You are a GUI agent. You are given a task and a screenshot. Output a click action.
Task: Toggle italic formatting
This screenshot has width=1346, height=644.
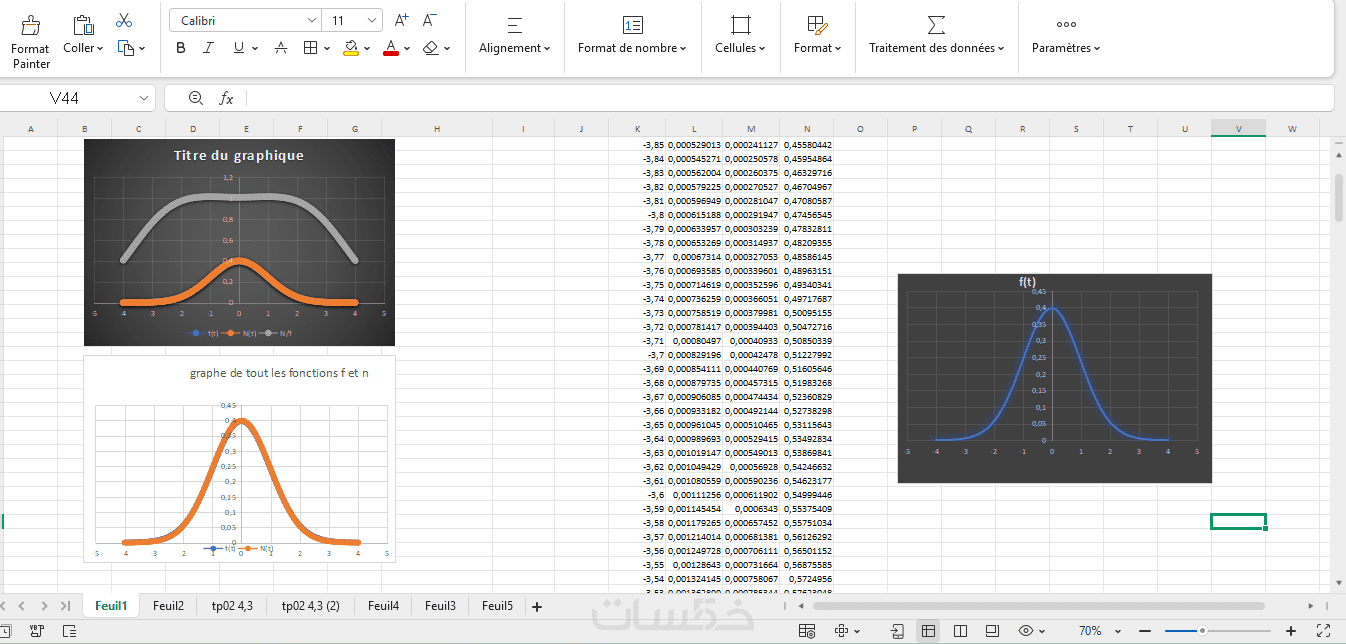208,48
